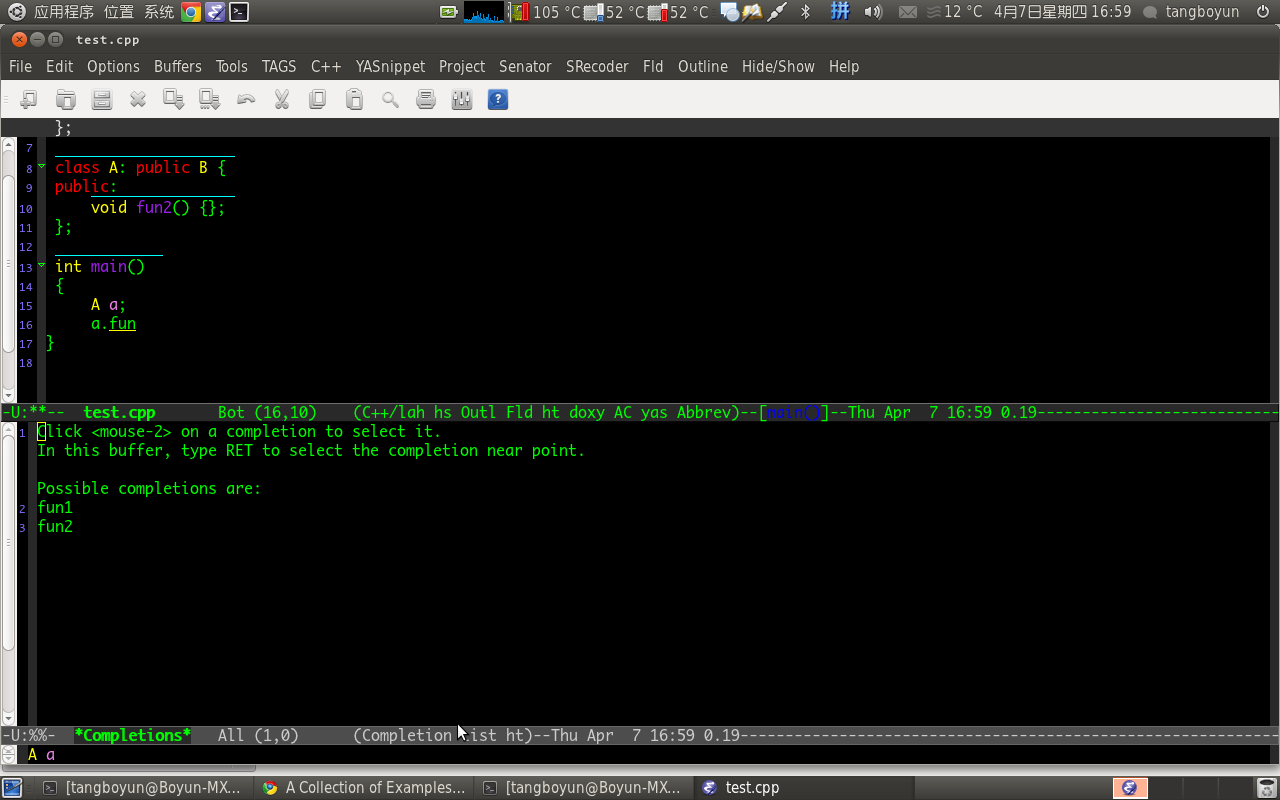Open the system monitor graph applet

tap(484, 12)
